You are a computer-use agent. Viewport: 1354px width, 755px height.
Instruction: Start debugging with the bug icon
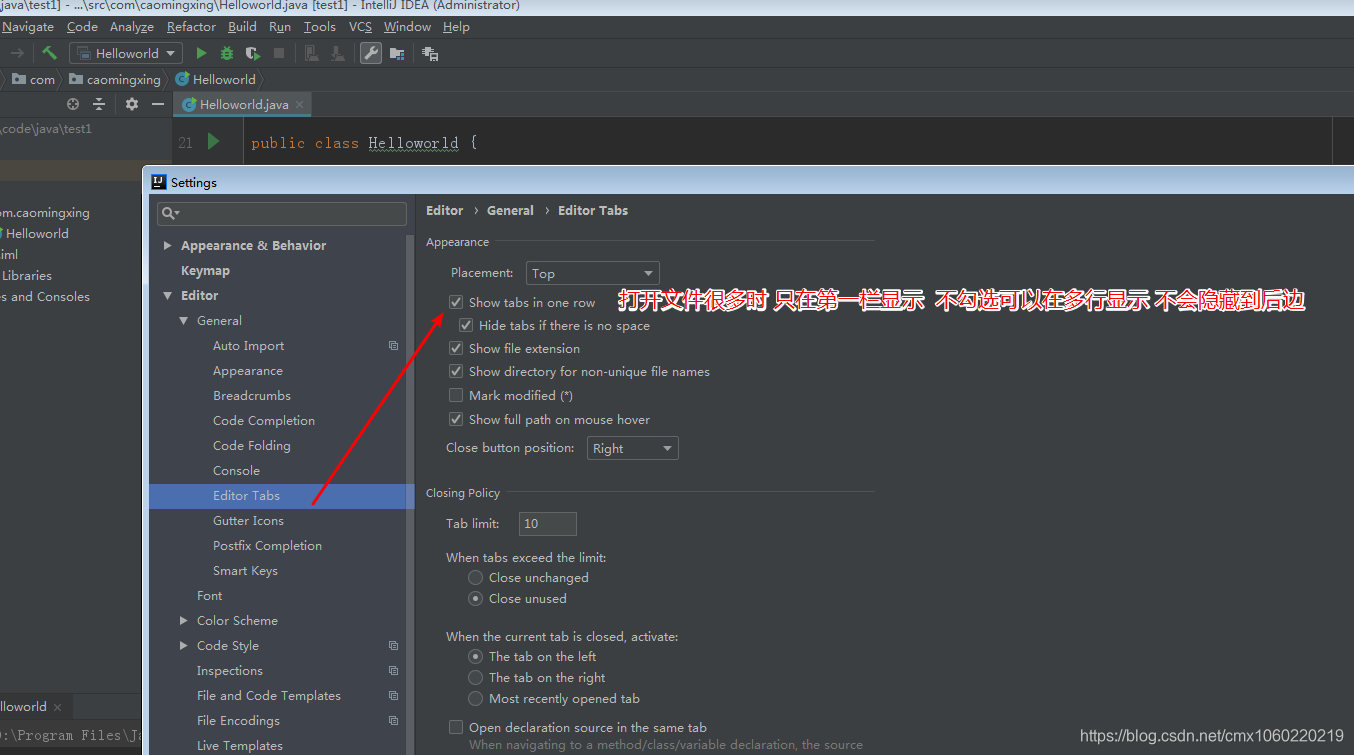click(x=227, y=53)
